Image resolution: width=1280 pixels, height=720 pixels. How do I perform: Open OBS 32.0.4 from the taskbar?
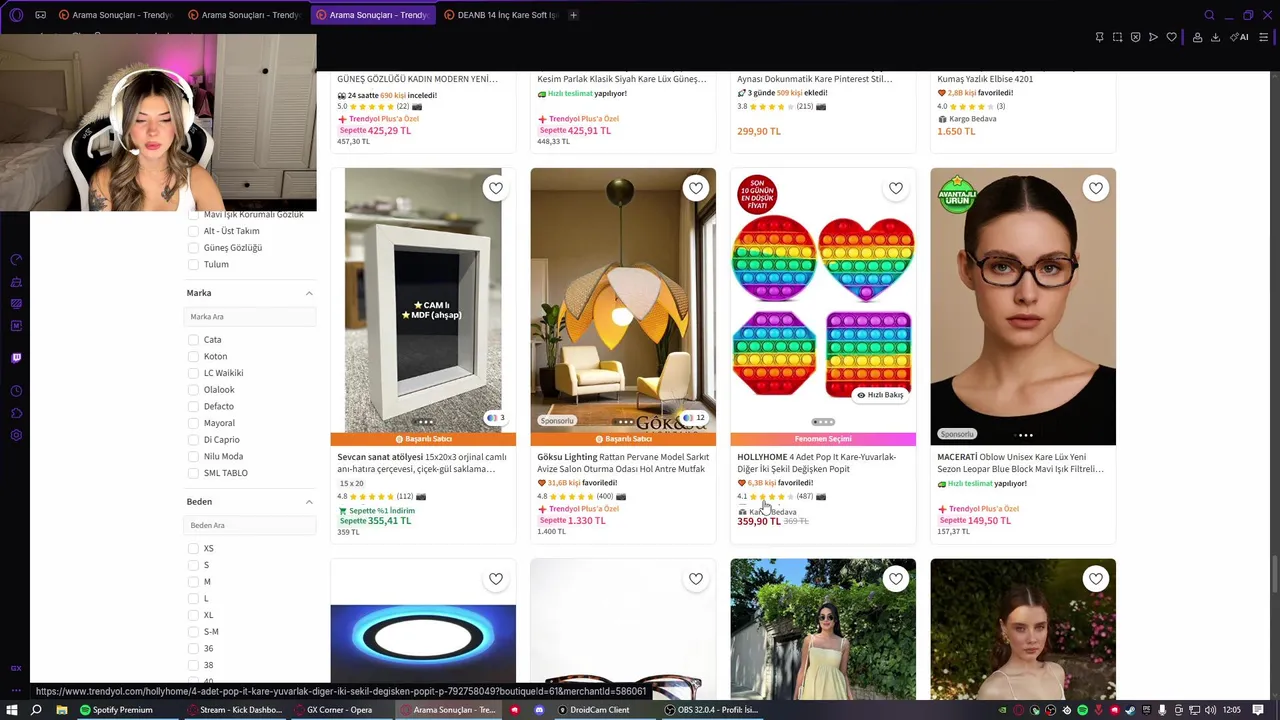click(x=712, y=710)
